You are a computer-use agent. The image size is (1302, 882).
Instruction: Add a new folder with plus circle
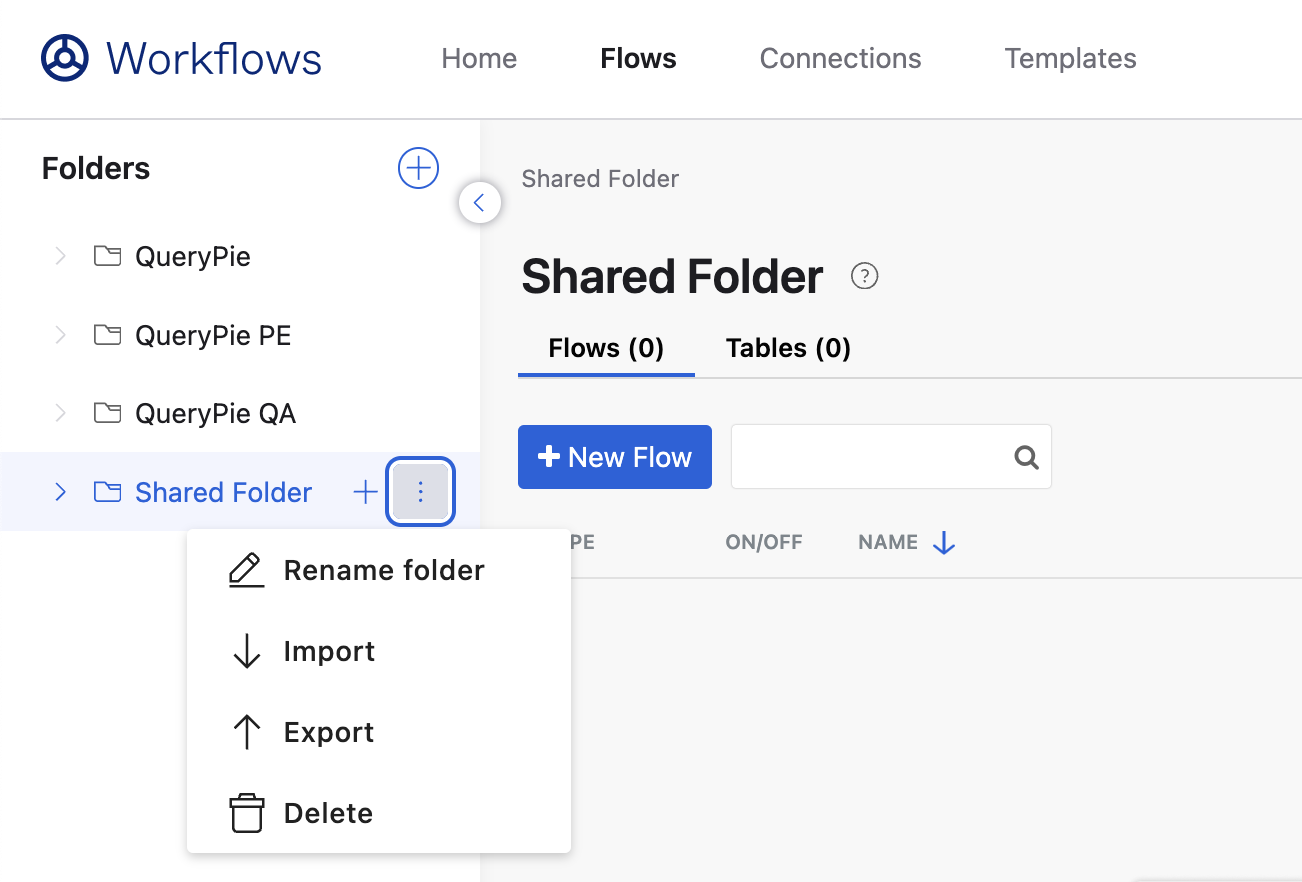[x=418, y=168]
